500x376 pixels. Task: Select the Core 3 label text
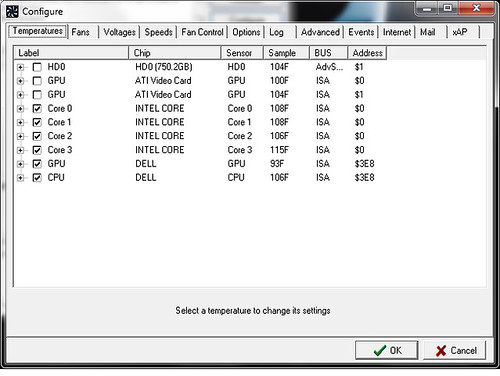click(60, 150)
